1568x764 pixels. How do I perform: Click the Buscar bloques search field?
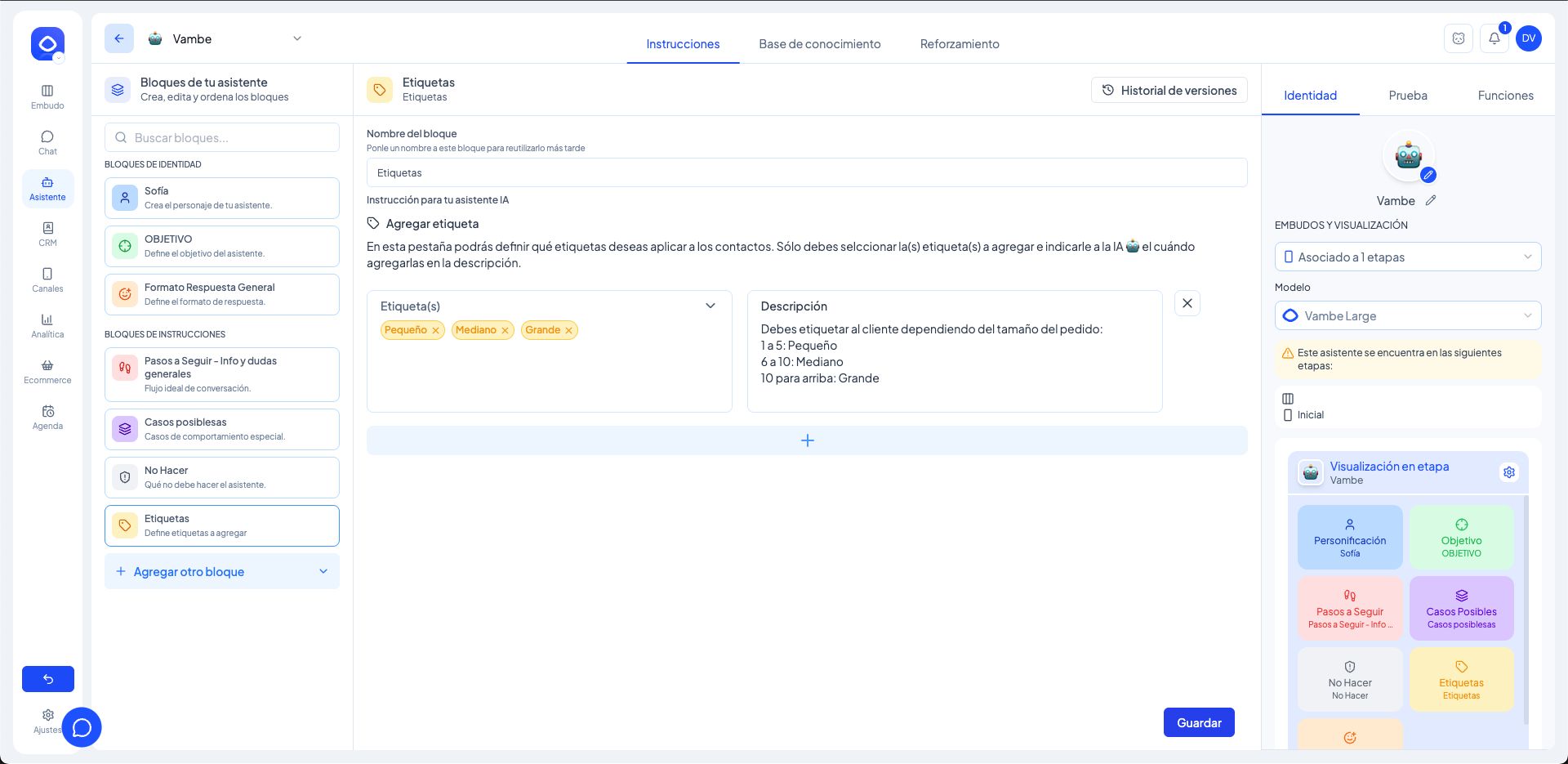(222, 137)
